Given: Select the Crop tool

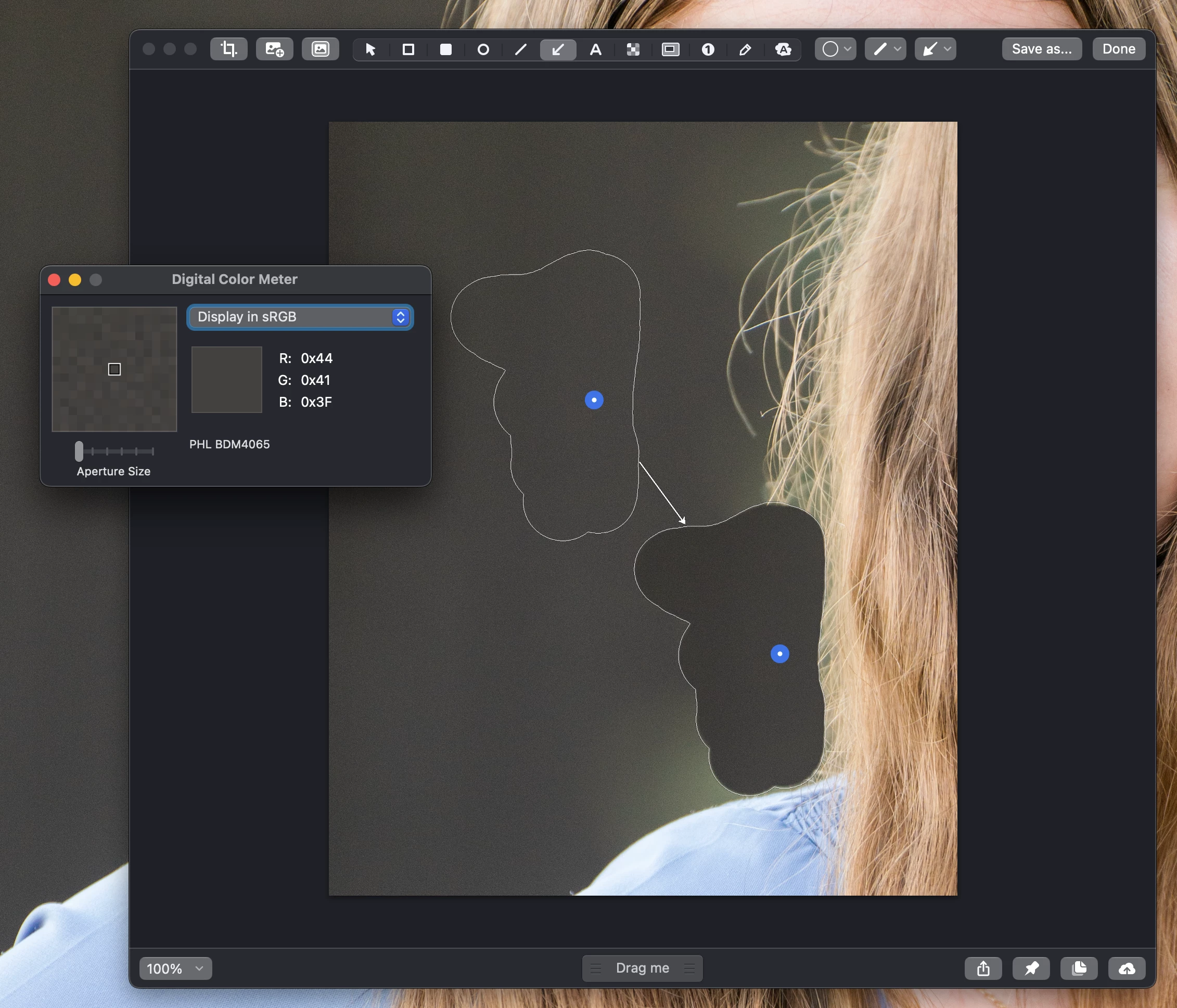Looking at the screenshot, I should click(228, 49).
